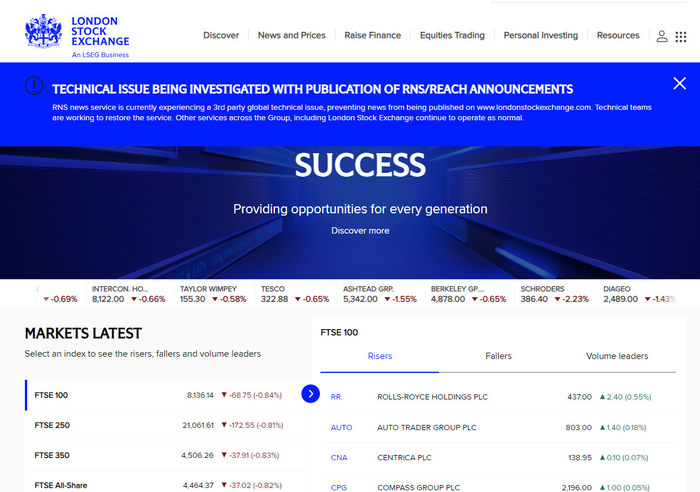Click ASHTEAD GRP. ticker tape item
Viewport: 700px width, 492px height.
click(380, 294)
